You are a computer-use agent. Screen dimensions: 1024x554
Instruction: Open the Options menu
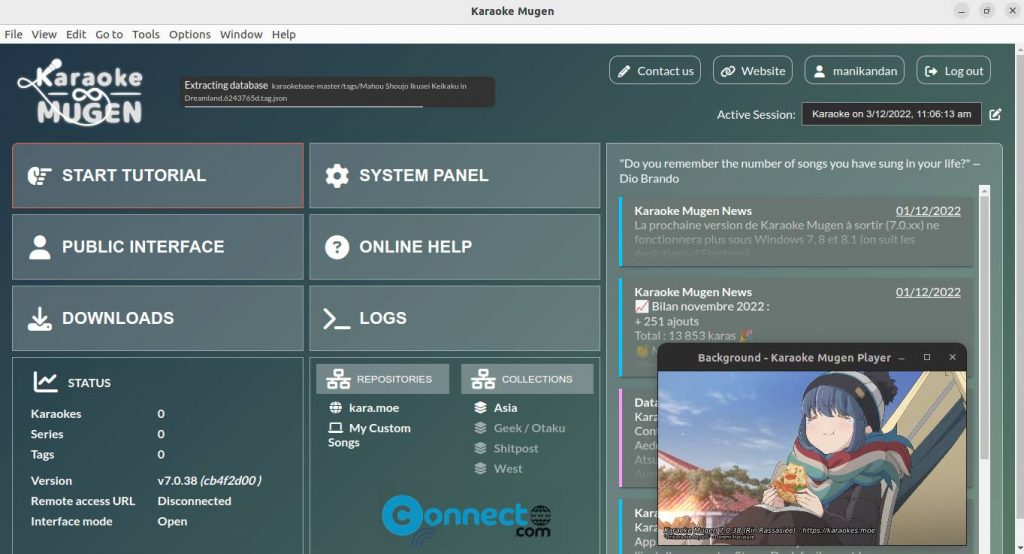[189, 34]
